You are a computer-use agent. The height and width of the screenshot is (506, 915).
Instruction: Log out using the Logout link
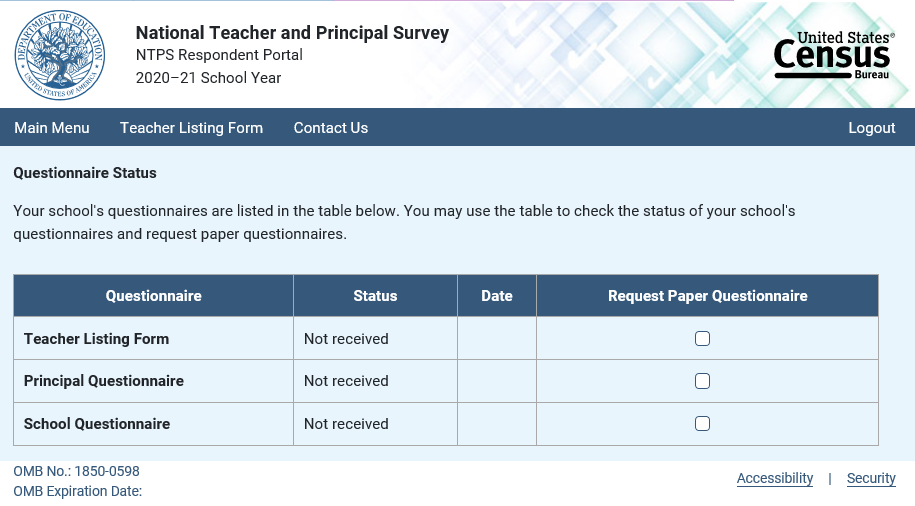872,128
